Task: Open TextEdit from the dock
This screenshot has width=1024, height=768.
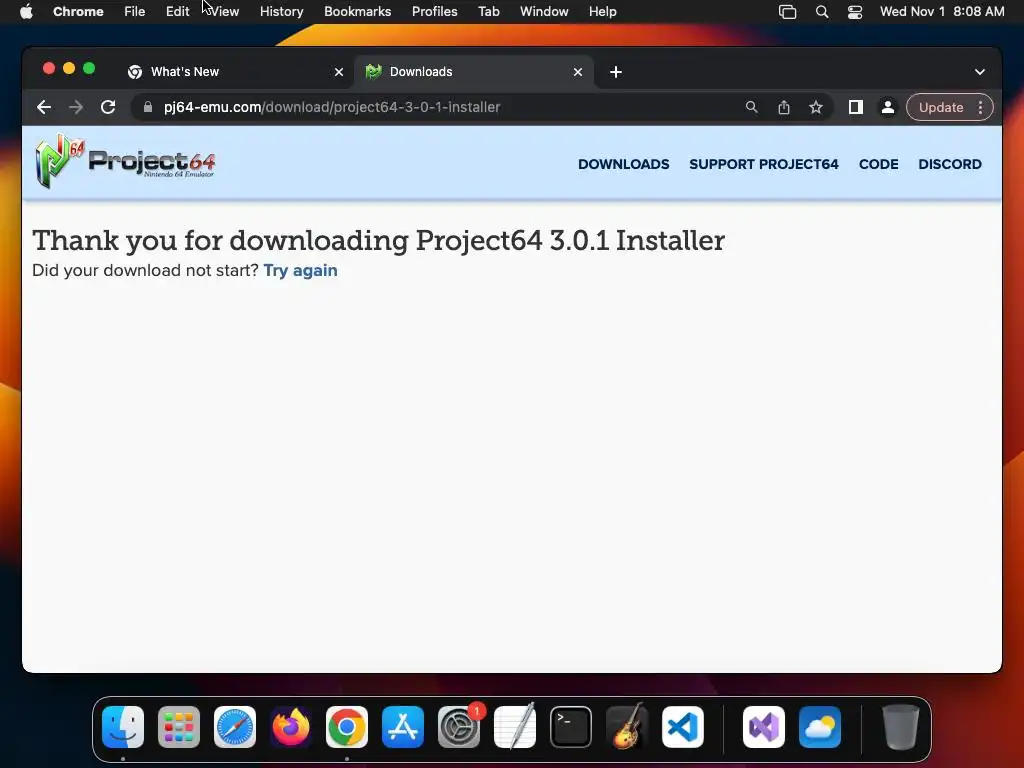Action: (x=515, y=727)
